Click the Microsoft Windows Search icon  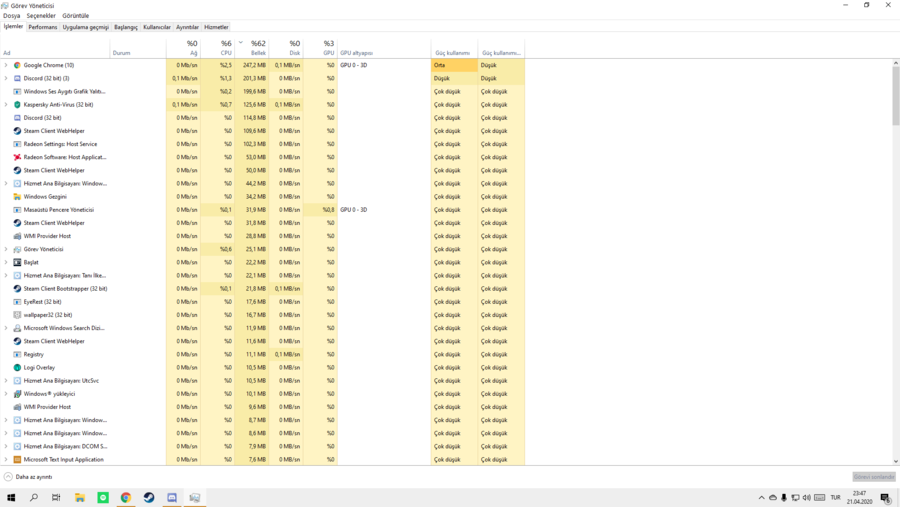pos(17,328)
